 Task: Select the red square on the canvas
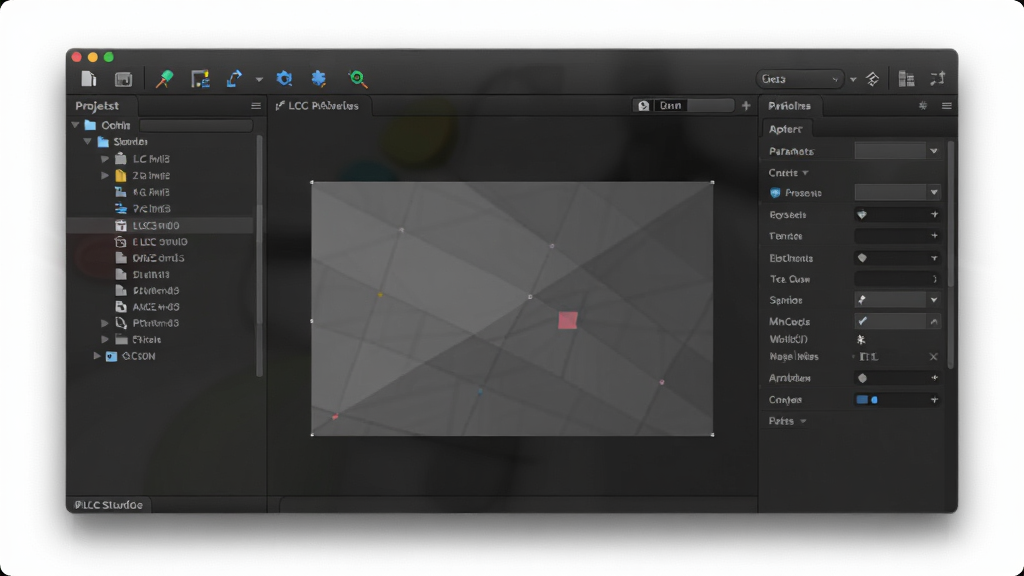568,320
